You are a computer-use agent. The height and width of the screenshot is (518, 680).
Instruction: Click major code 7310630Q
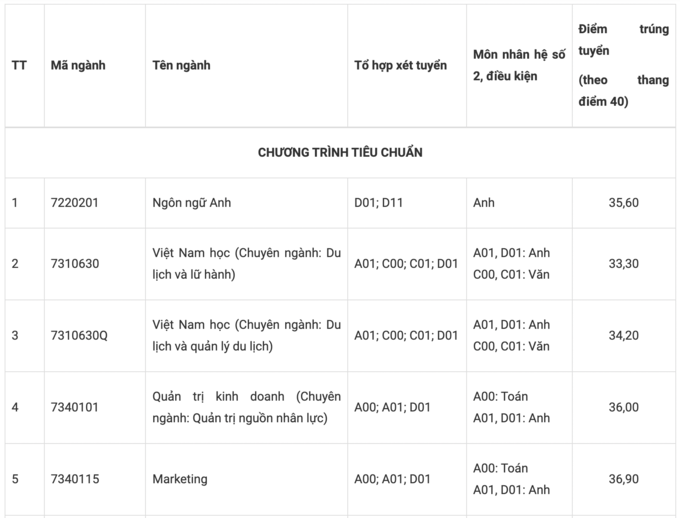79,335
